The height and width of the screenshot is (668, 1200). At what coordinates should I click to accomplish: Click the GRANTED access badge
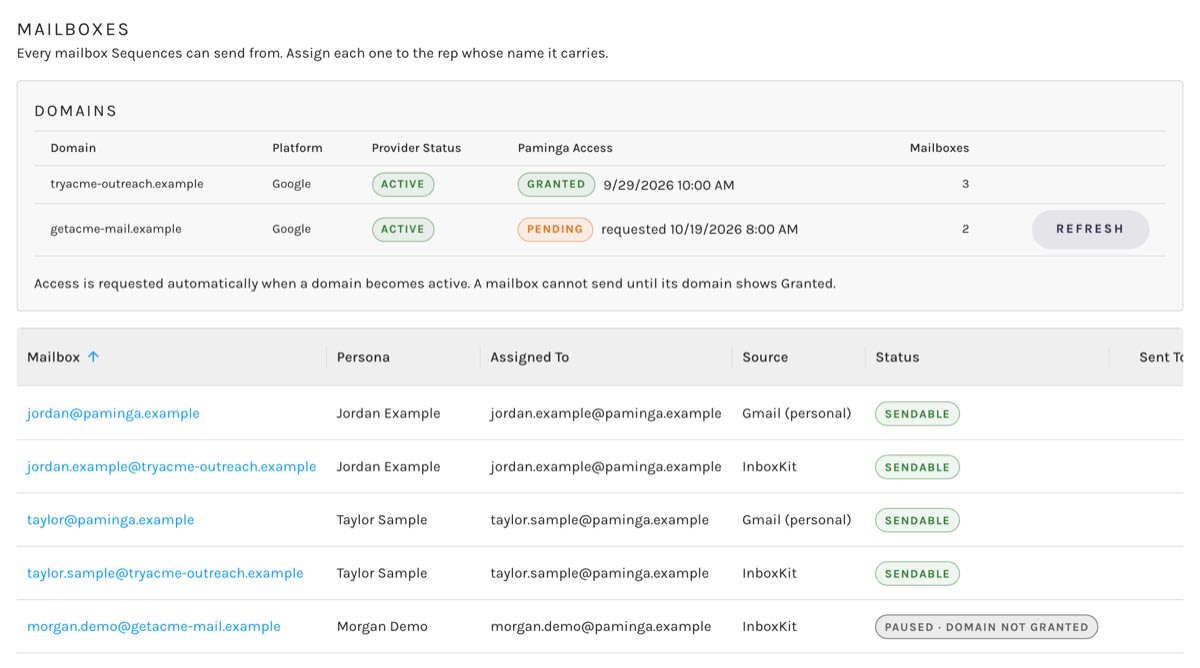tap(556, 184)
